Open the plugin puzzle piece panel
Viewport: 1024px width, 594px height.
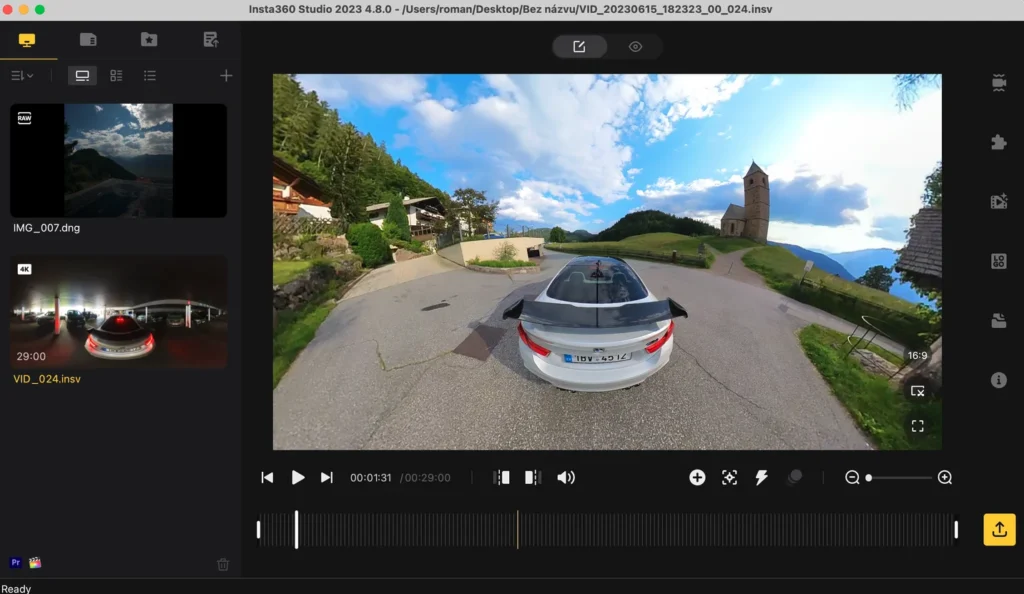(999, 142)
